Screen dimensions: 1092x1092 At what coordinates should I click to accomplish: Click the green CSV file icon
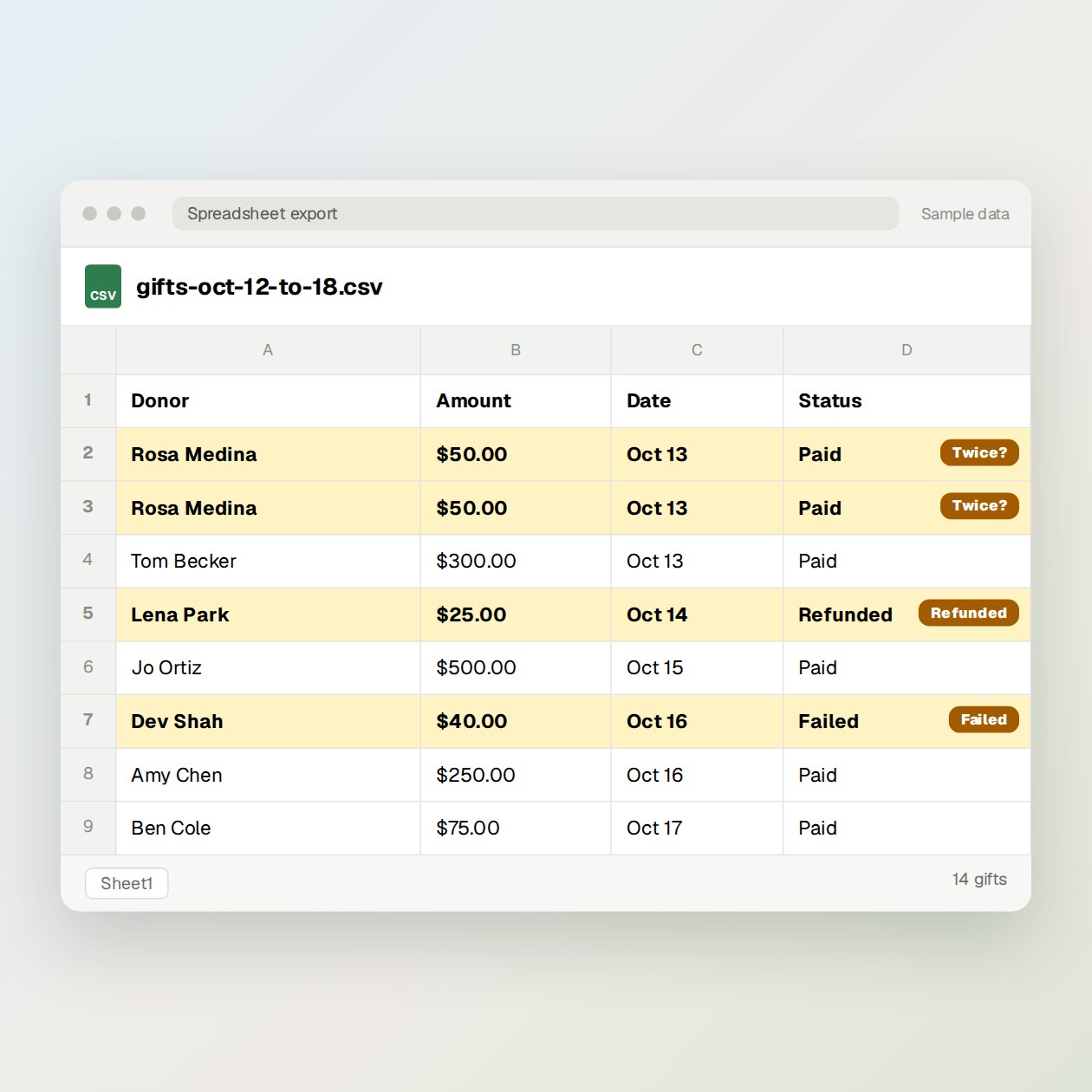(x=103, y=287)
